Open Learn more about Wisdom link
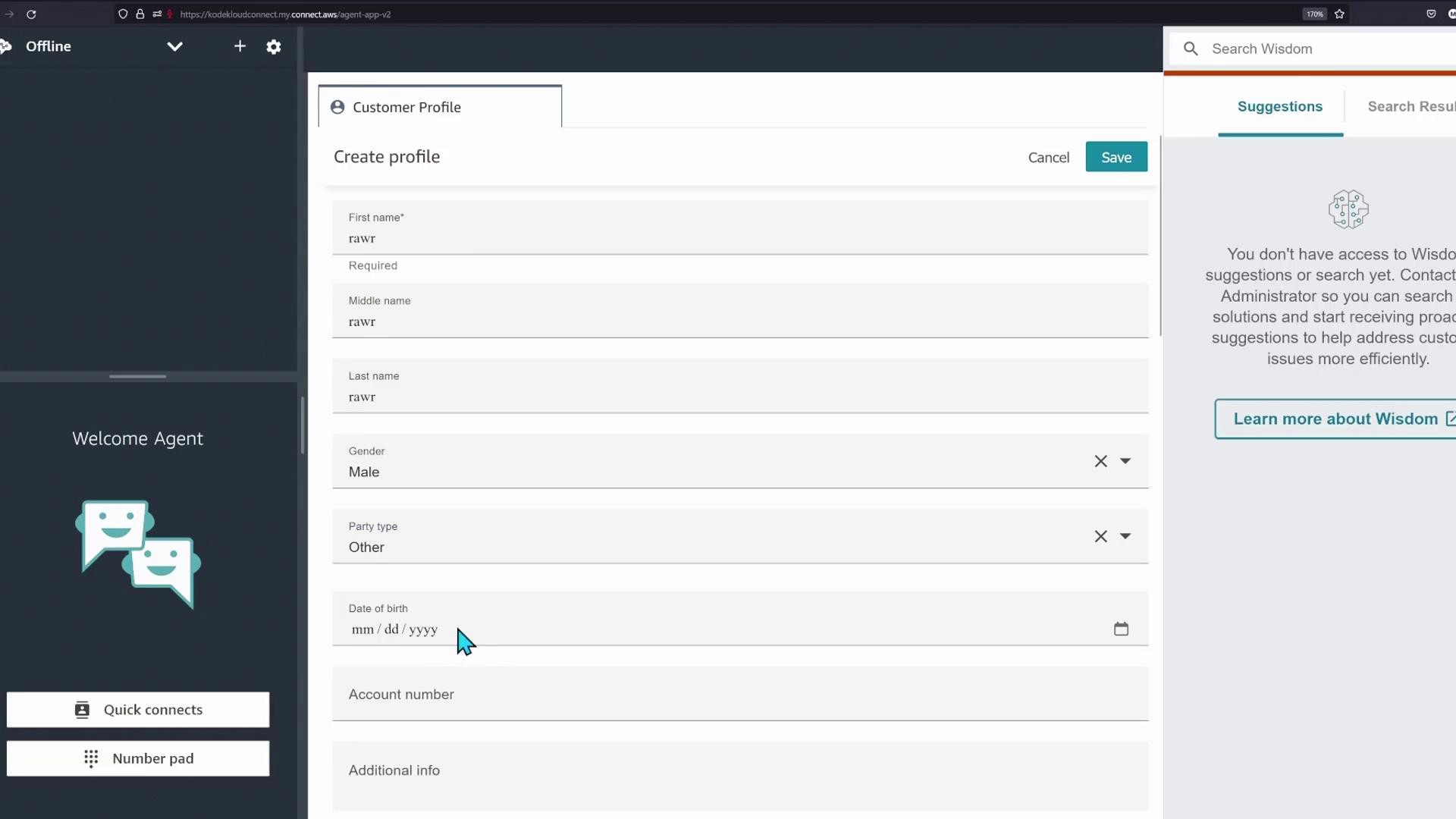Image resolution: width=1456 pixels, height=819 pixels. pyautogui.click(x=1335, y=419)
